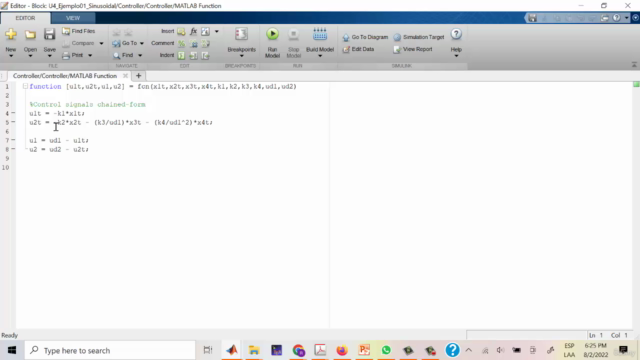This screenshot has height=360, width=640.
Task: Expand the Breakpoints dropdown arrow
Action: (x=241, y=56)
